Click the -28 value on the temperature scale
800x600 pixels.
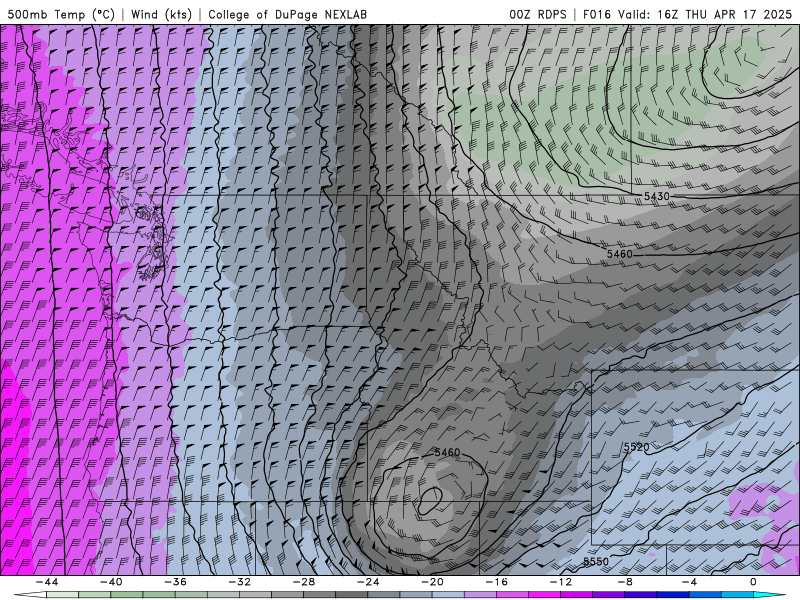304,582
